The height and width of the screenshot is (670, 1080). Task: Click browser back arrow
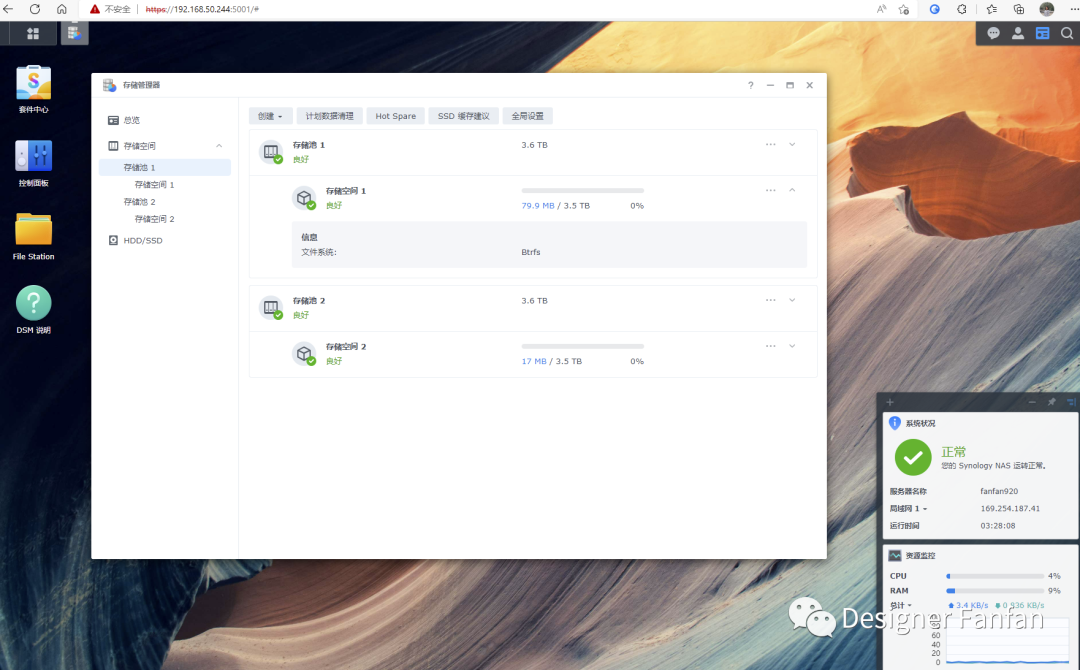[8, 9]
